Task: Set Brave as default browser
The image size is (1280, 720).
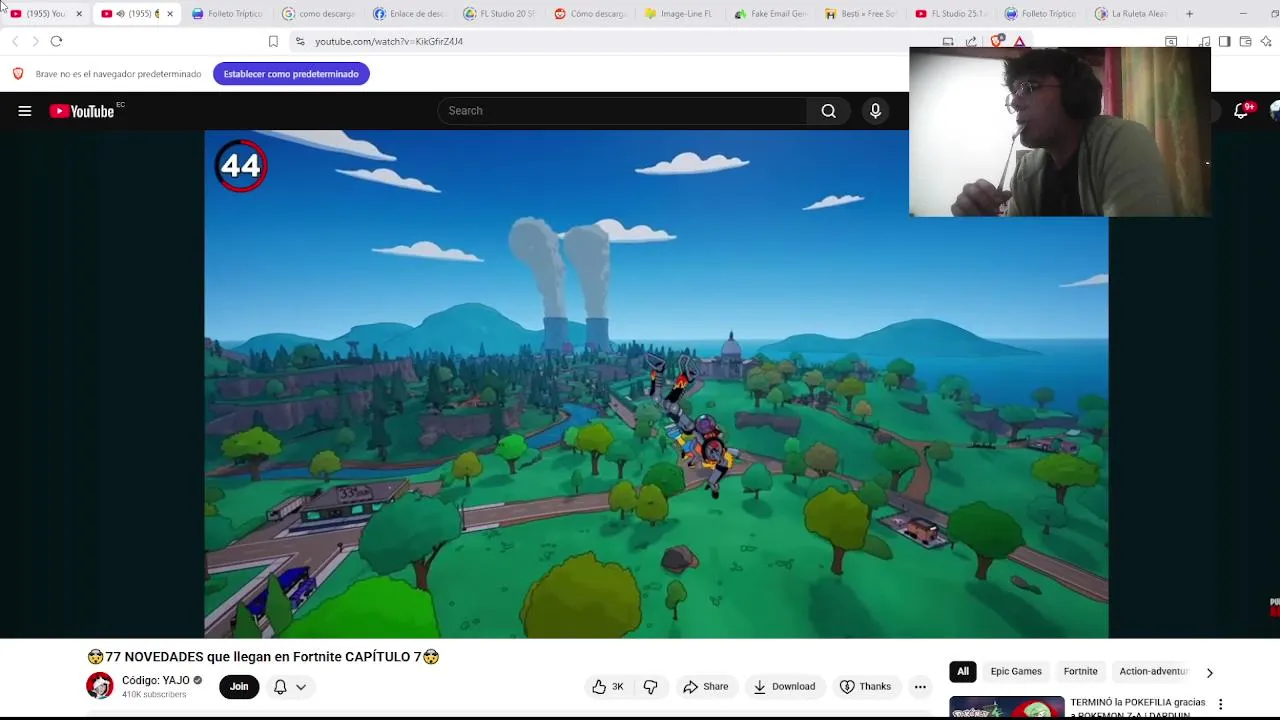Action: pos(291,74)
